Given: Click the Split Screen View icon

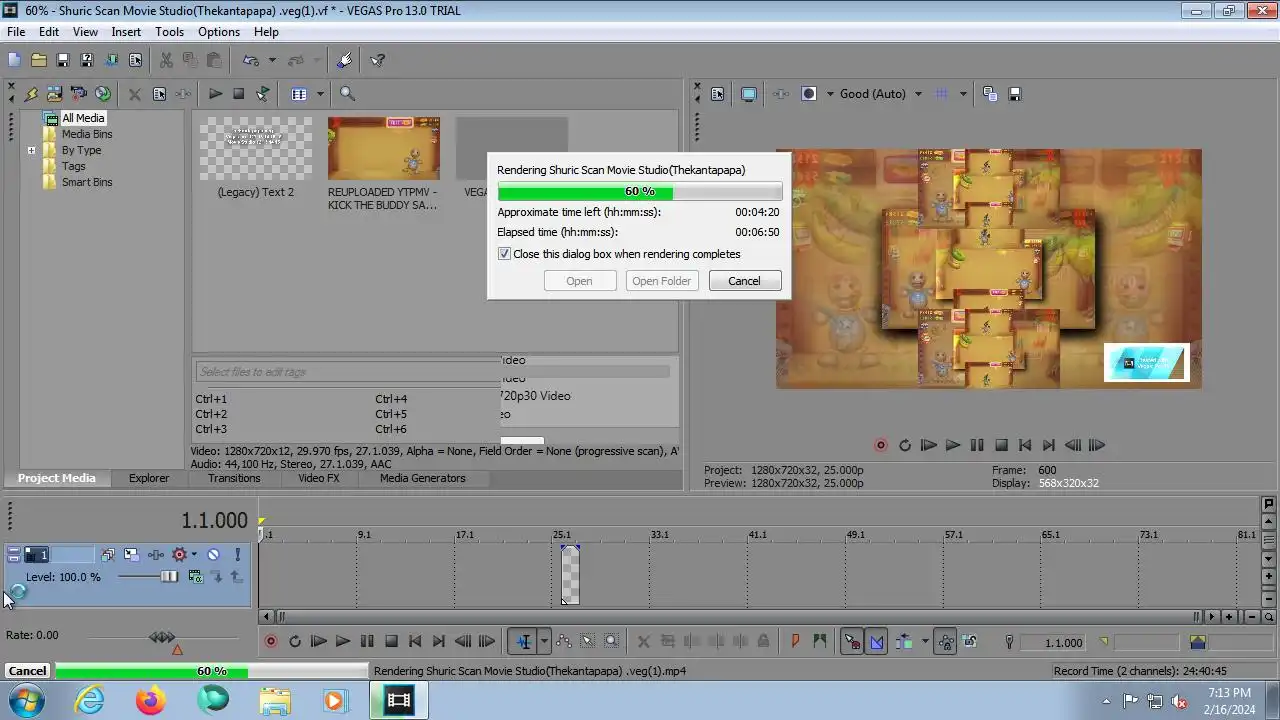Looking at the screenshot, I should 809,94.
